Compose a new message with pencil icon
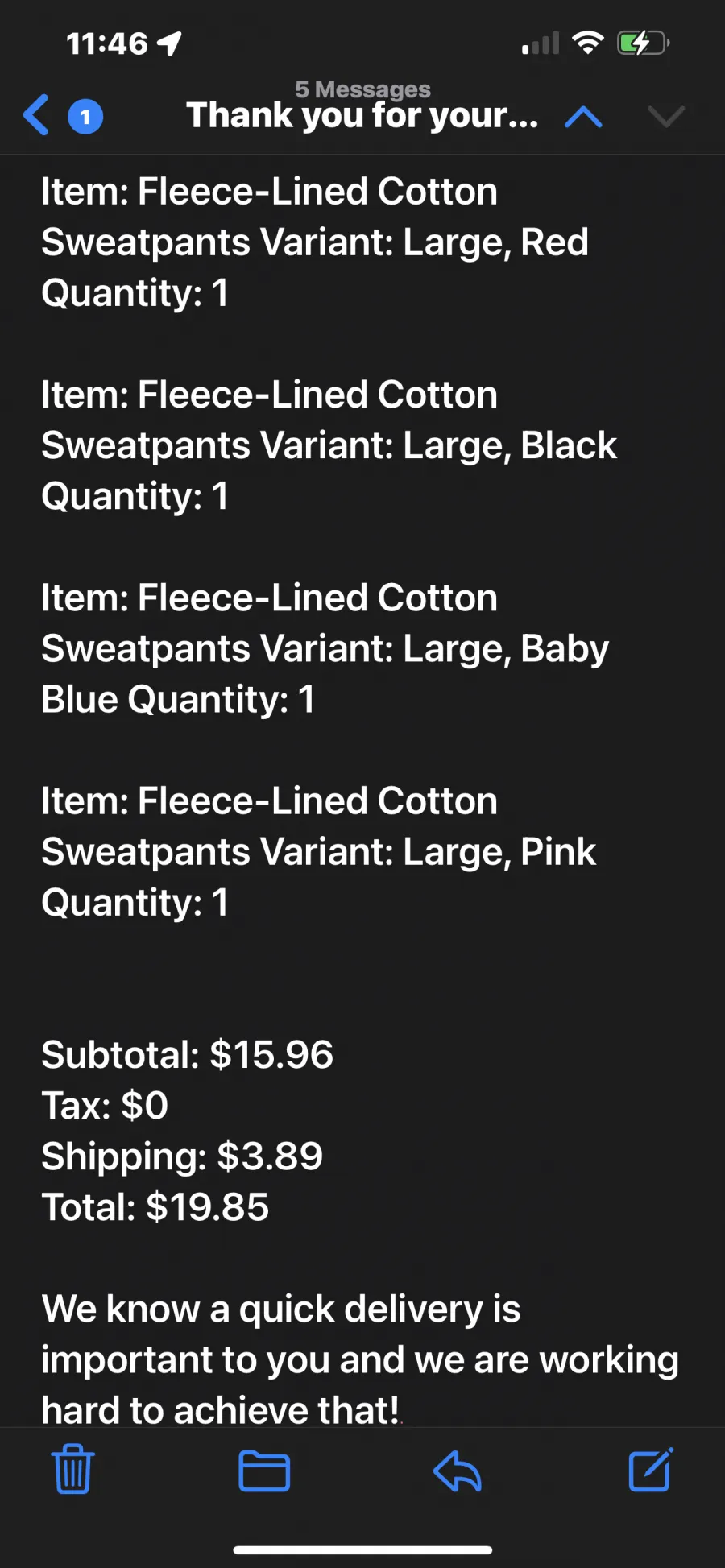725x1568 pixels. tap(650, 1469)
